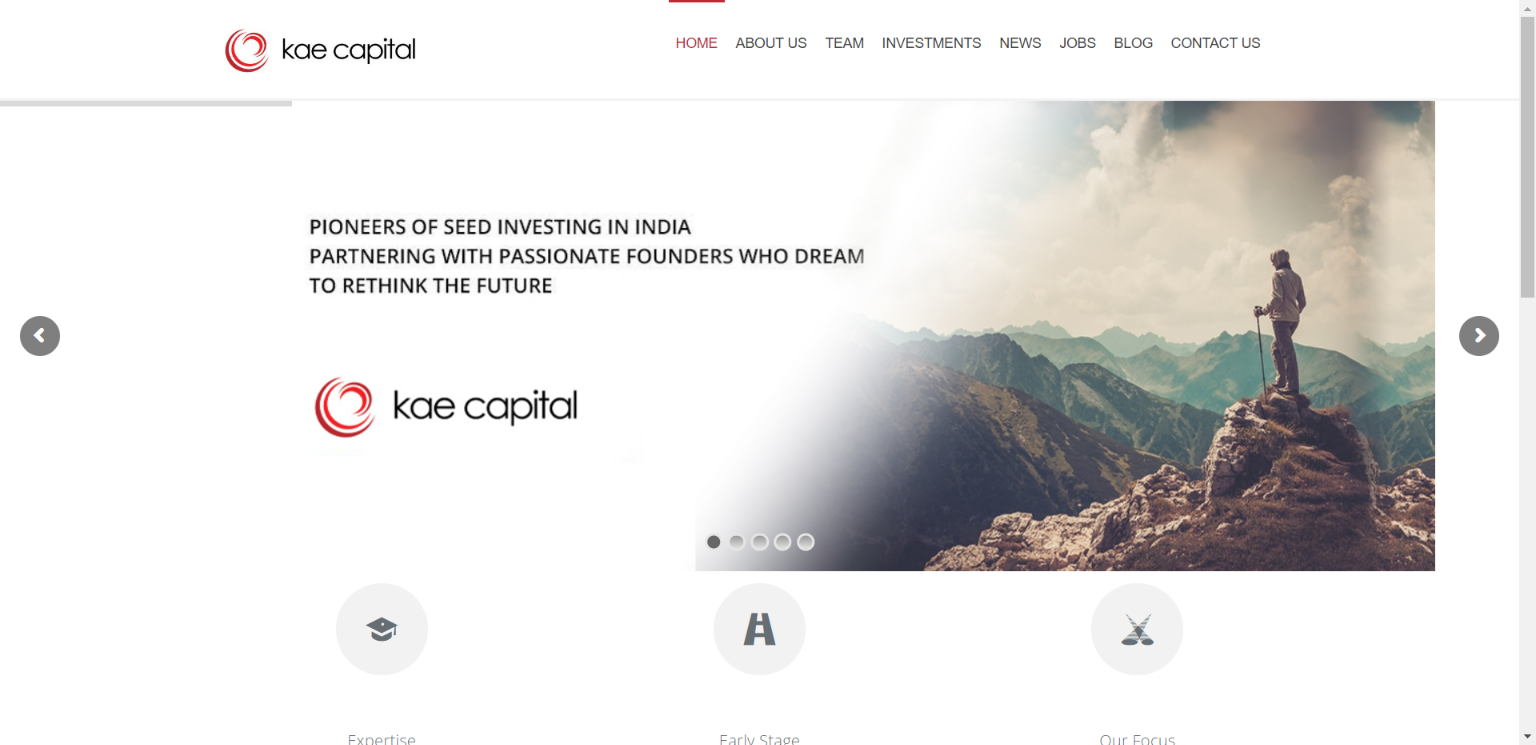The image size is (1536, 745).
Task: Open the HOME menu item
Action: coord(697,43)
